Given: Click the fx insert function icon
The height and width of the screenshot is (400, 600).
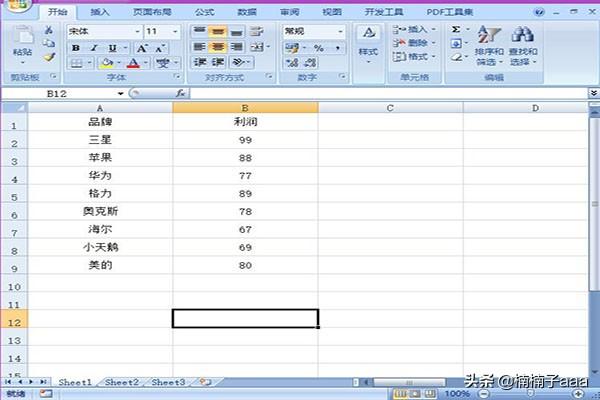Looking at the screenshot, I should click(x=180, y=93).
